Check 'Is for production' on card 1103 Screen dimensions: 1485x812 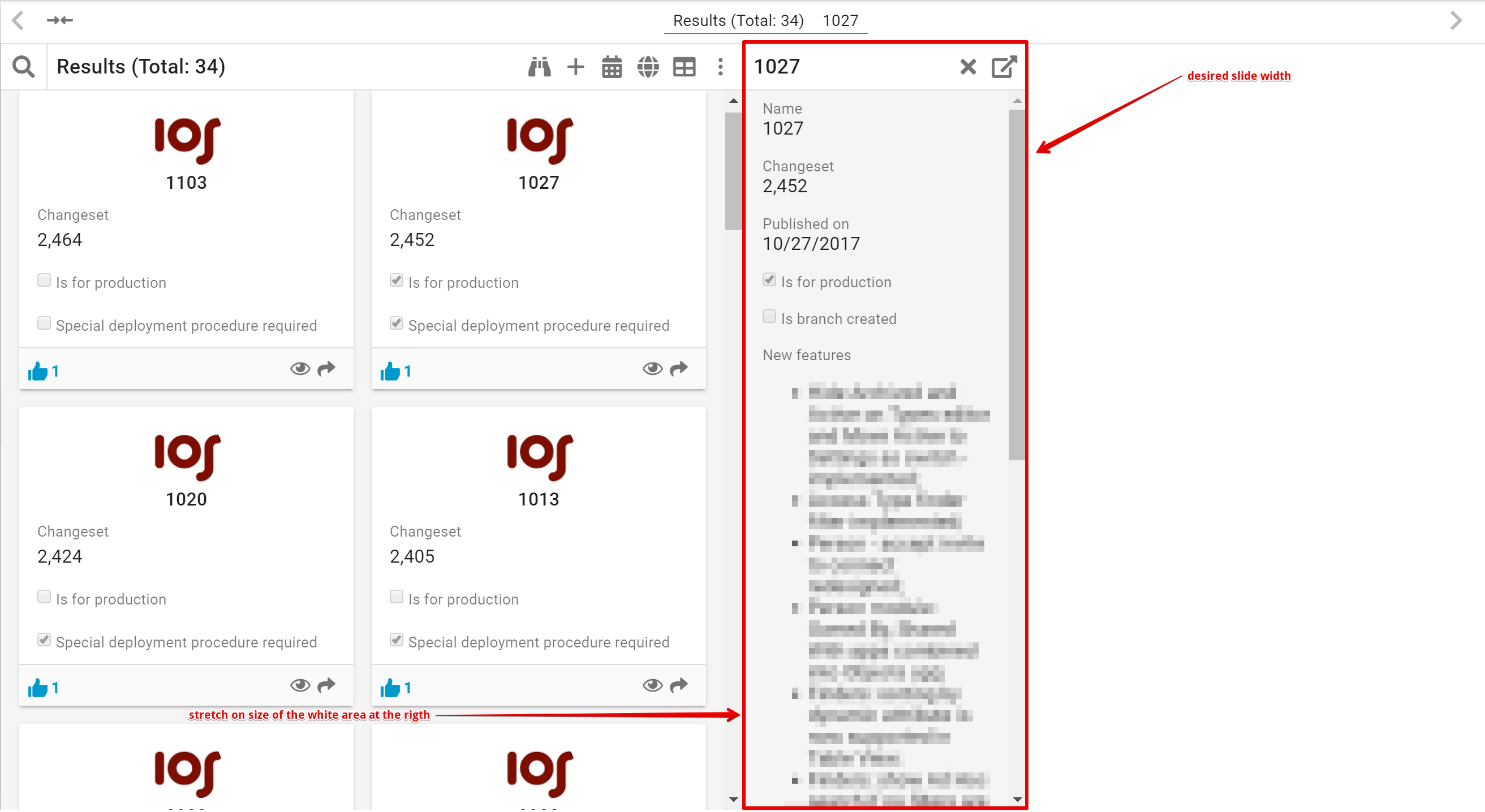(44, 280)
